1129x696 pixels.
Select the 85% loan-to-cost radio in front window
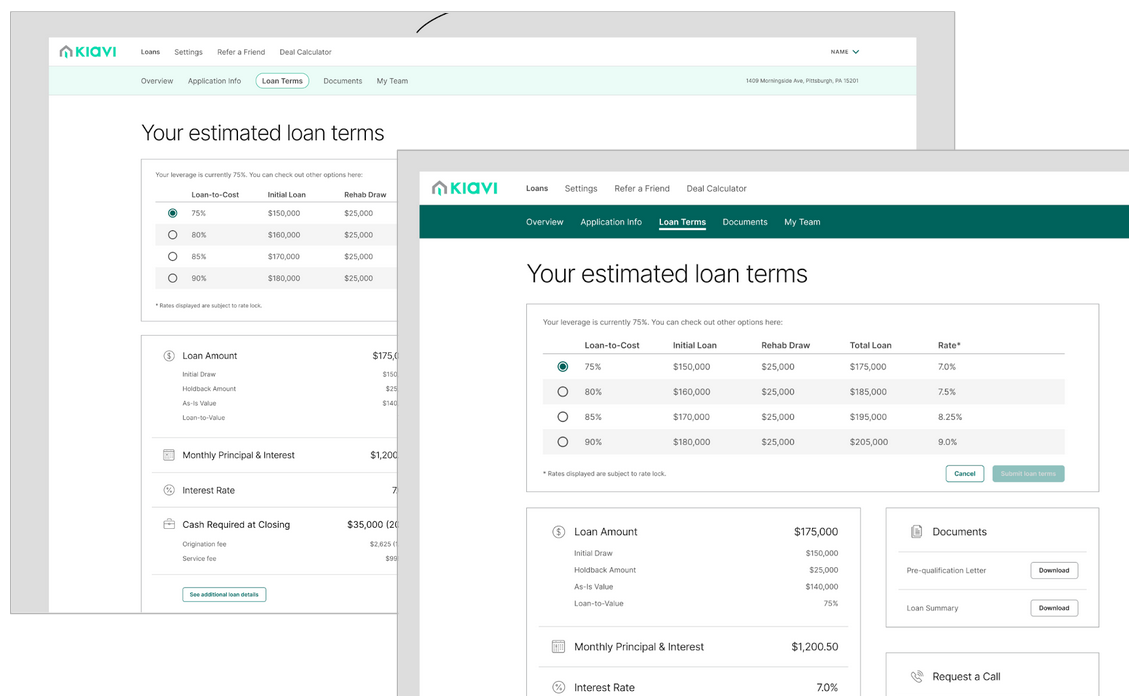coord(562,417)
